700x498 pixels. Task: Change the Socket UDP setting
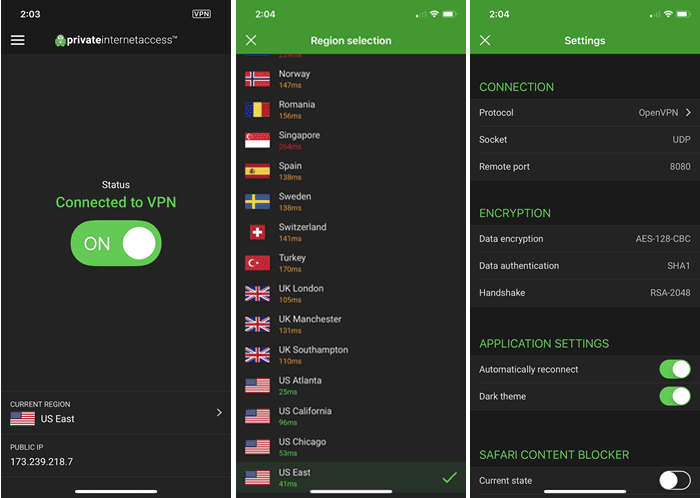(585, 140)
